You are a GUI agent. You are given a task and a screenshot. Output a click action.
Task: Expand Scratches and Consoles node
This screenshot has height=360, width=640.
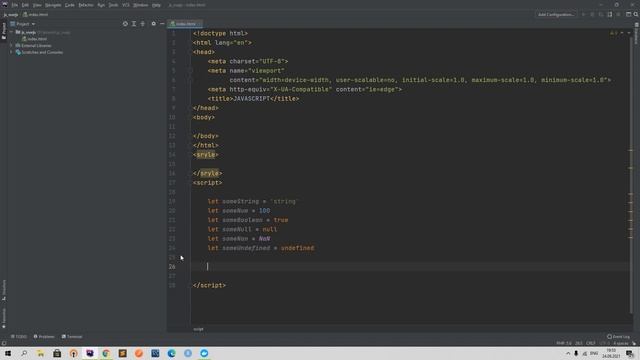11,52
